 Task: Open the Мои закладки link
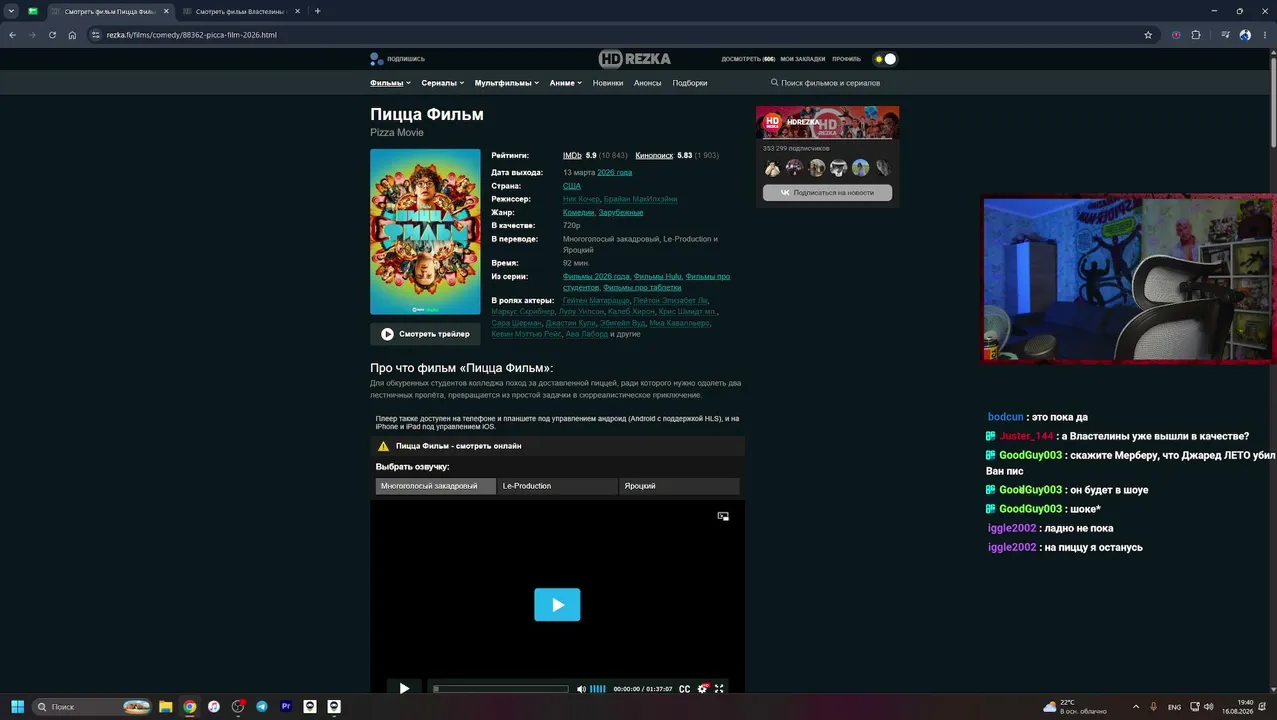pos(803,59)
